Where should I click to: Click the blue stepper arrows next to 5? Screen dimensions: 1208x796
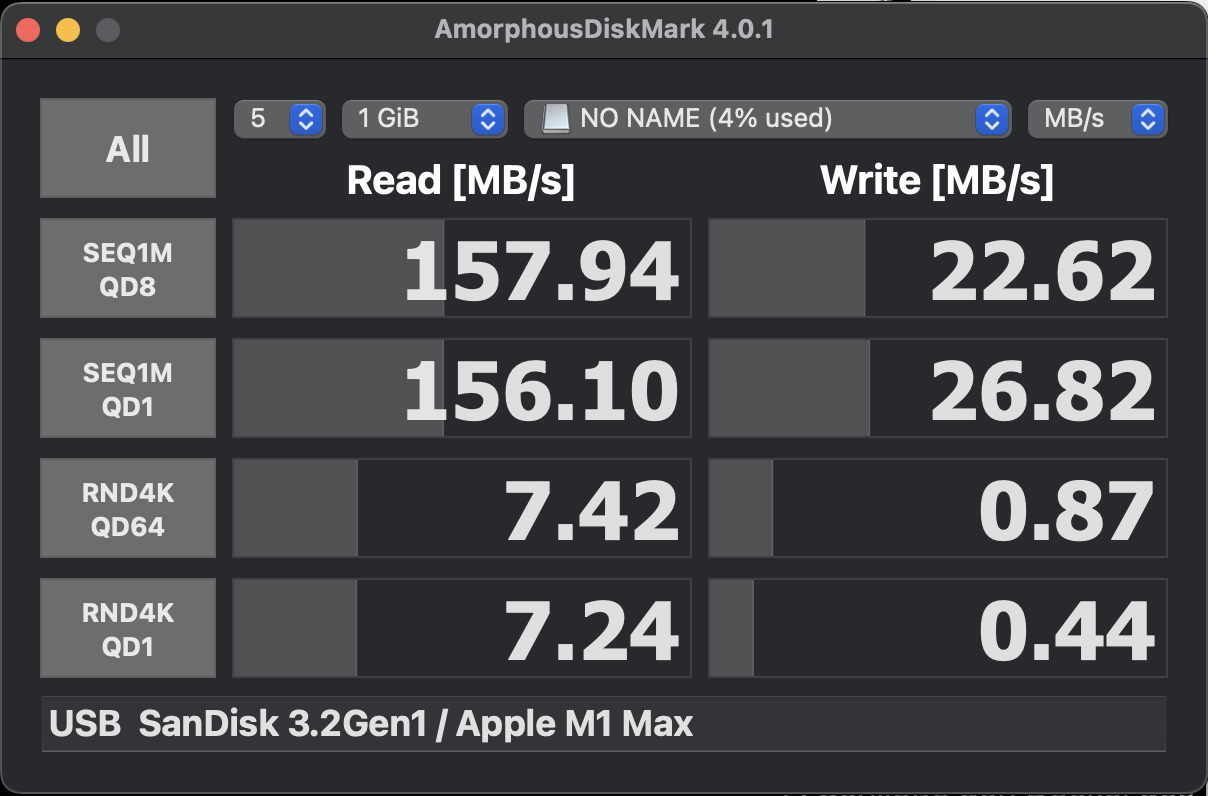coord(306,119)
